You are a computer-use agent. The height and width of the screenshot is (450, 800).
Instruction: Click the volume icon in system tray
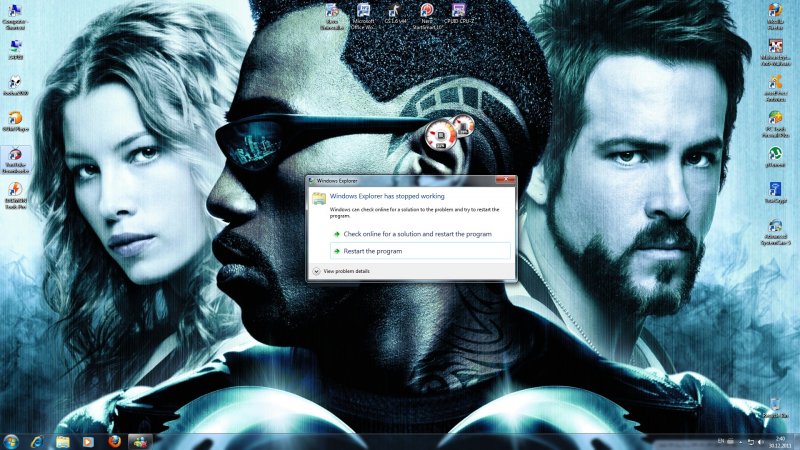761,442
